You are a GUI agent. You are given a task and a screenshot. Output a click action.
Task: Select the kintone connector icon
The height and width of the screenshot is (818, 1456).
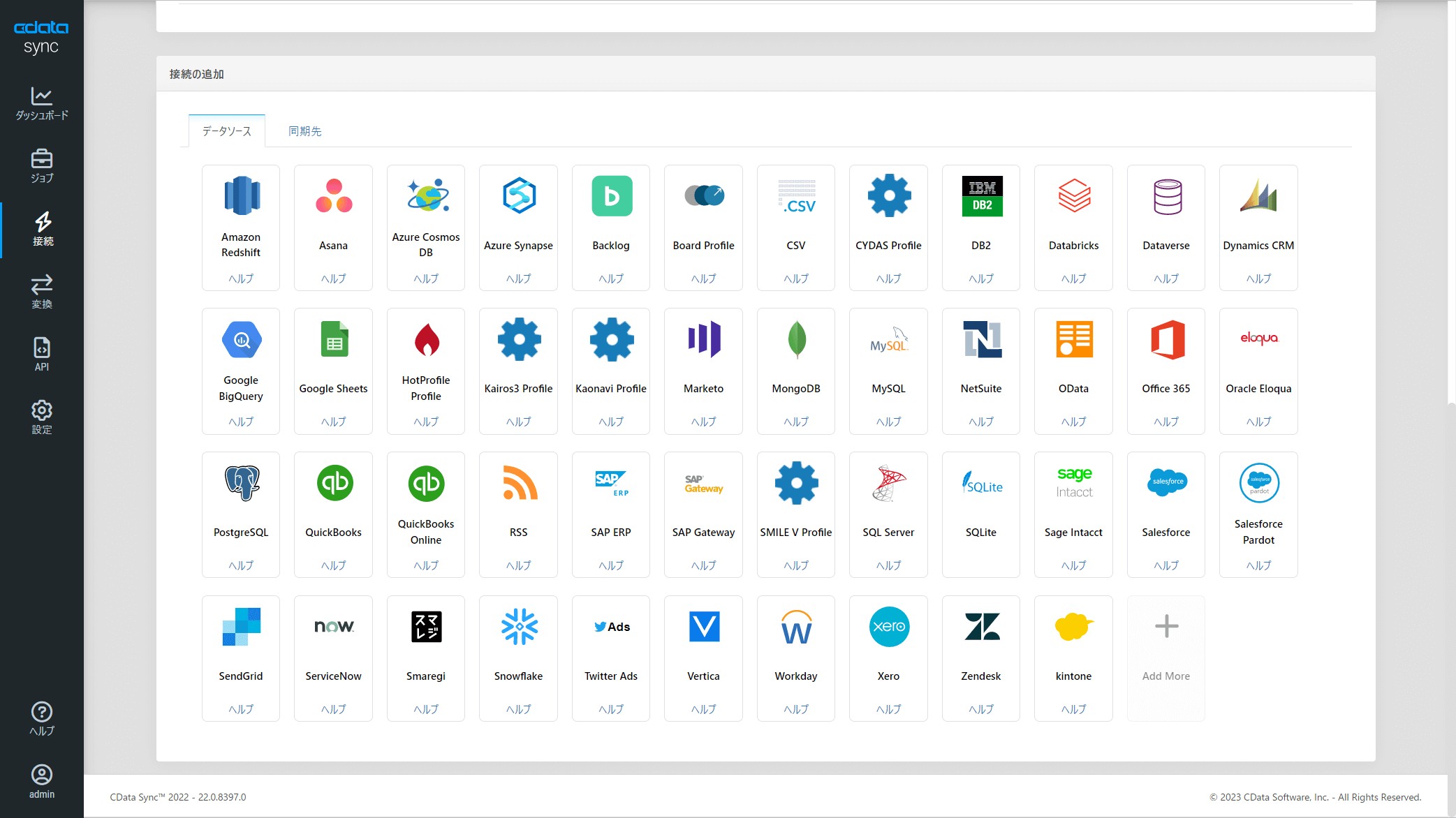tap(1073, 627)
